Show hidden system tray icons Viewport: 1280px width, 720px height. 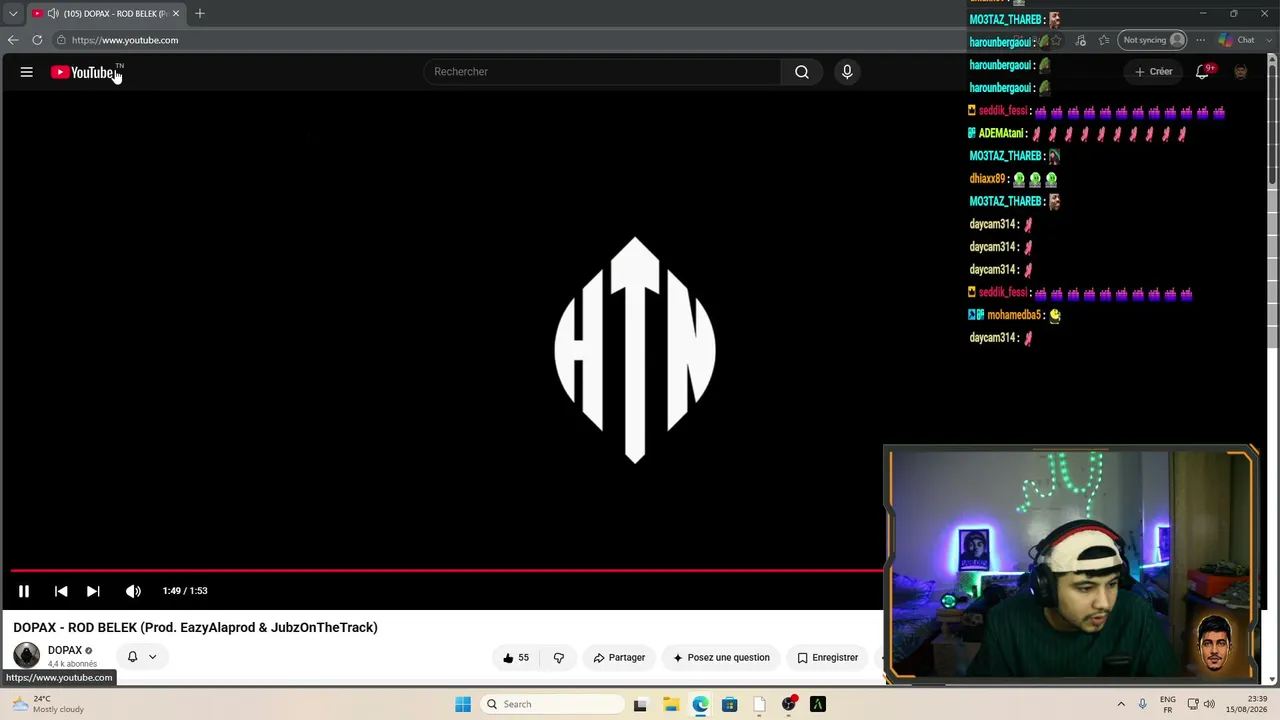click(x=1121, y=704)
